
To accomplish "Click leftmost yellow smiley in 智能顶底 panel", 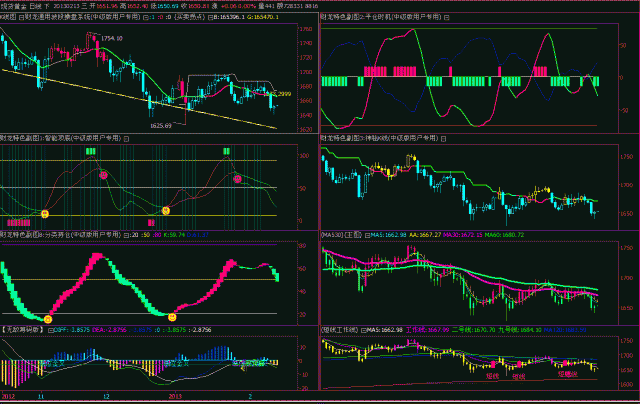I will point(45,214).
